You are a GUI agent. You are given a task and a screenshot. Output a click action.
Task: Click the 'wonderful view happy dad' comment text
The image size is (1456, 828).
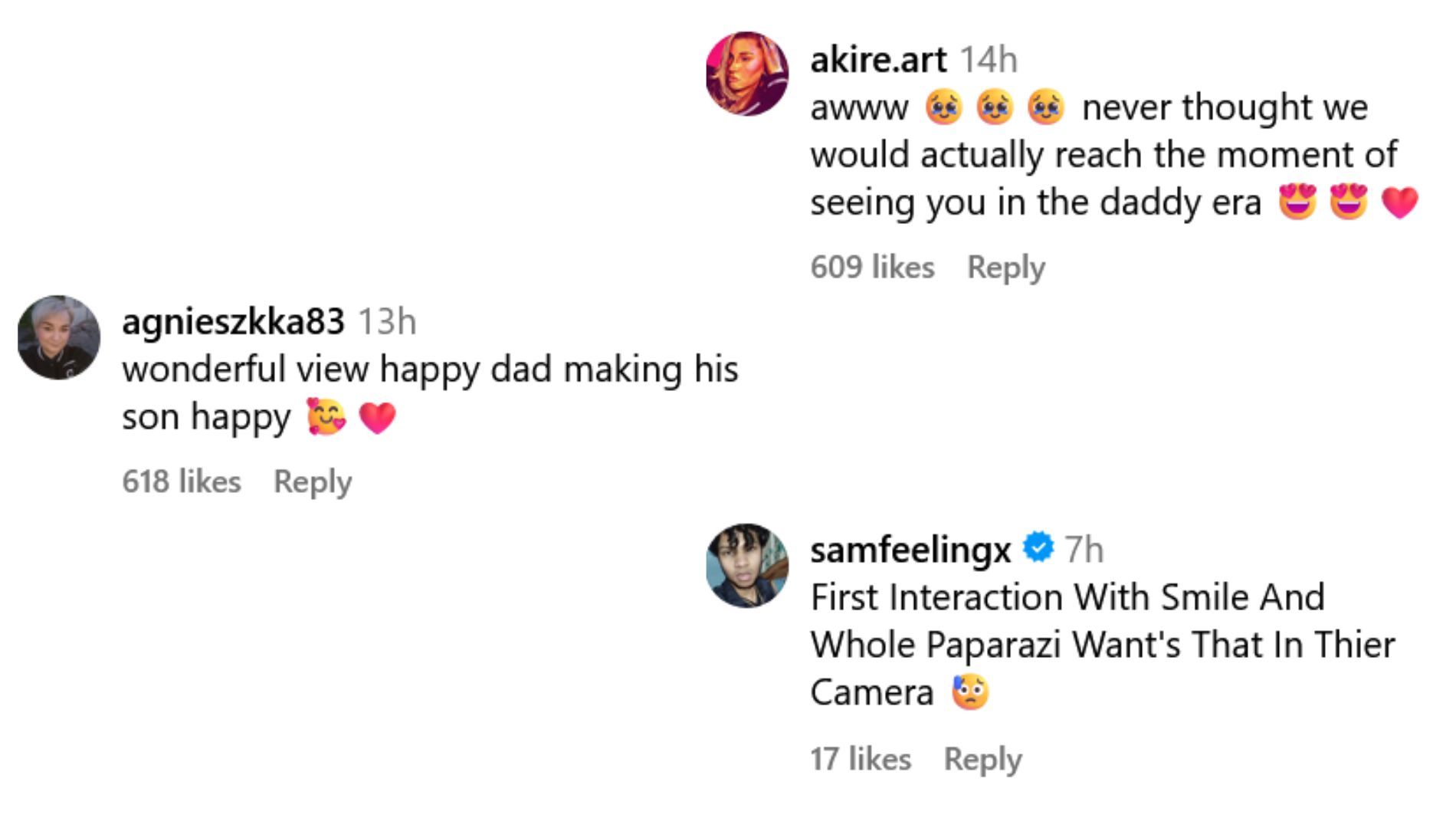[429, 370]
